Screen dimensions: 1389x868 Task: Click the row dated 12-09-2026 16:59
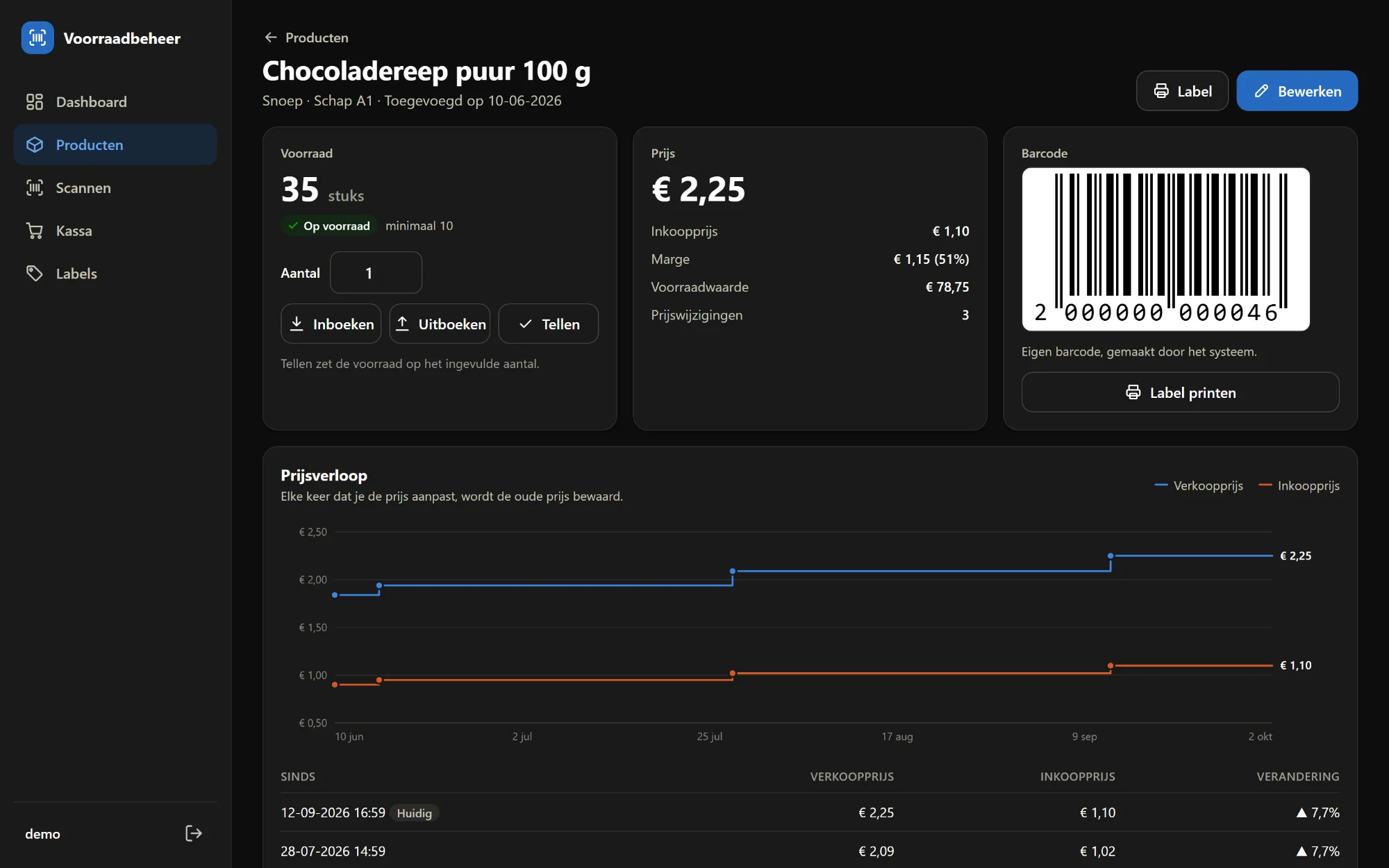(810, 812)
